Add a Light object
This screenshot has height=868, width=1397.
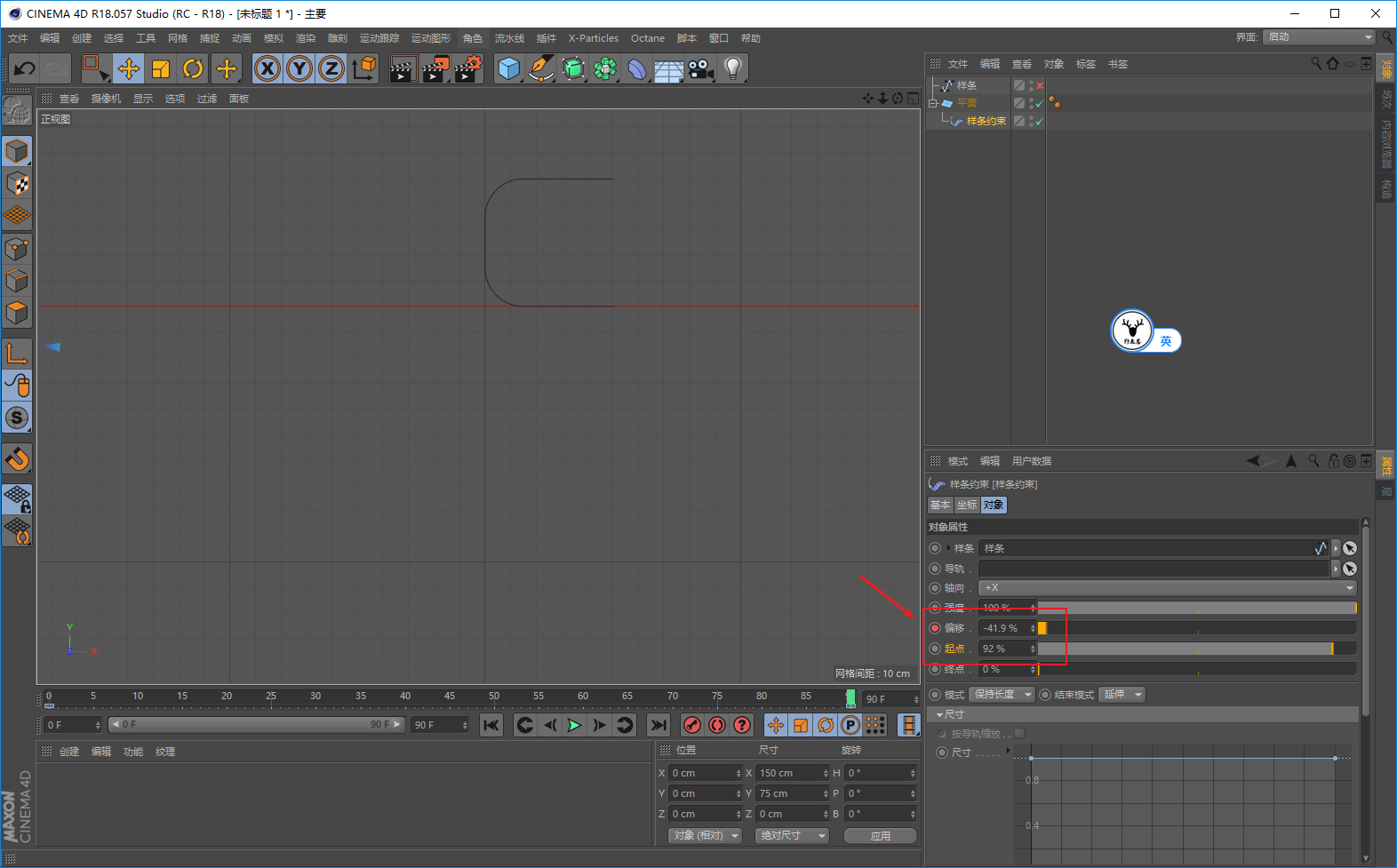[x=733, y=68]
